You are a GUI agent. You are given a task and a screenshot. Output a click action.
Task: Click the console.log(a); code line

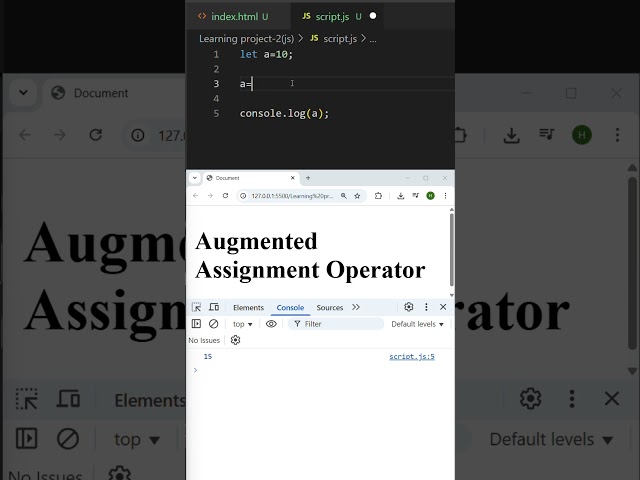coord(284,113)
